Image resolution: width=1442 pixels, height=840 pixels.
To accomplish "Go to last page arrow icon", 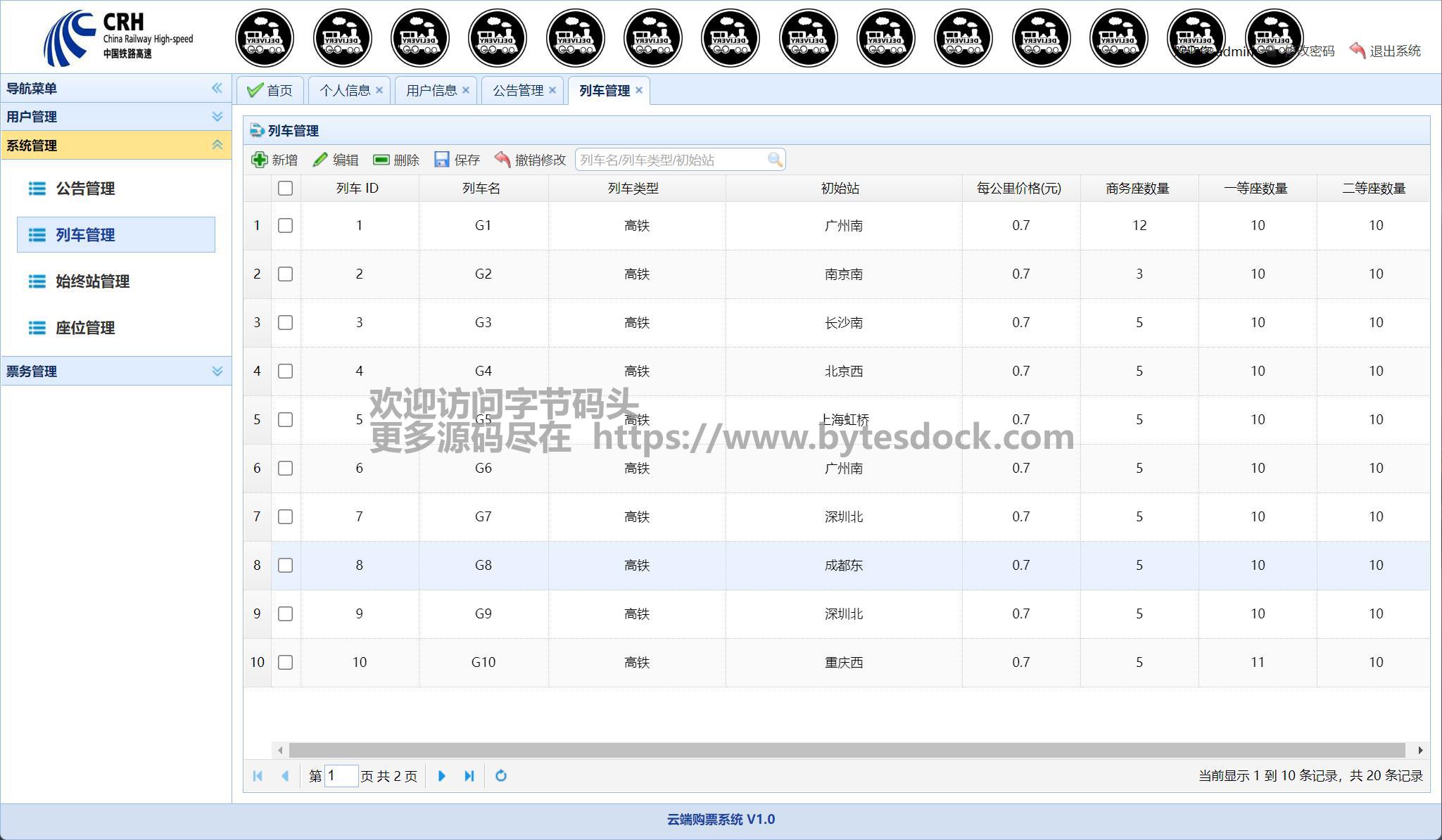I will (x=469, y=775).
